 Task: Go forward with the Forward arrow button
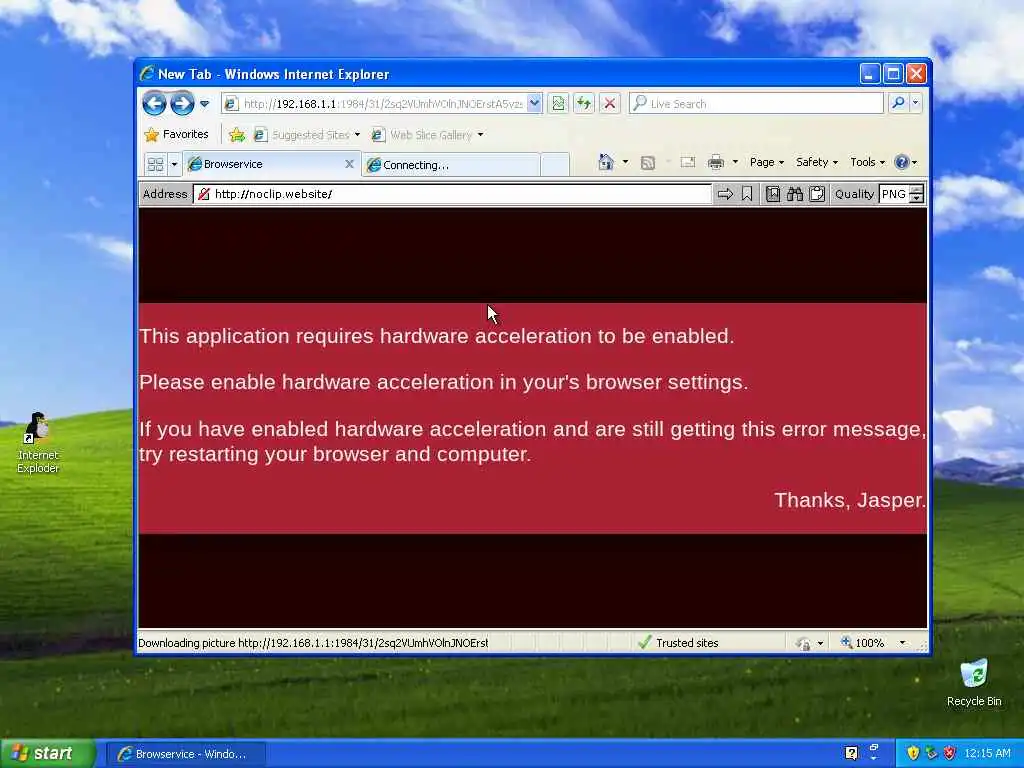tap(182, 103)
